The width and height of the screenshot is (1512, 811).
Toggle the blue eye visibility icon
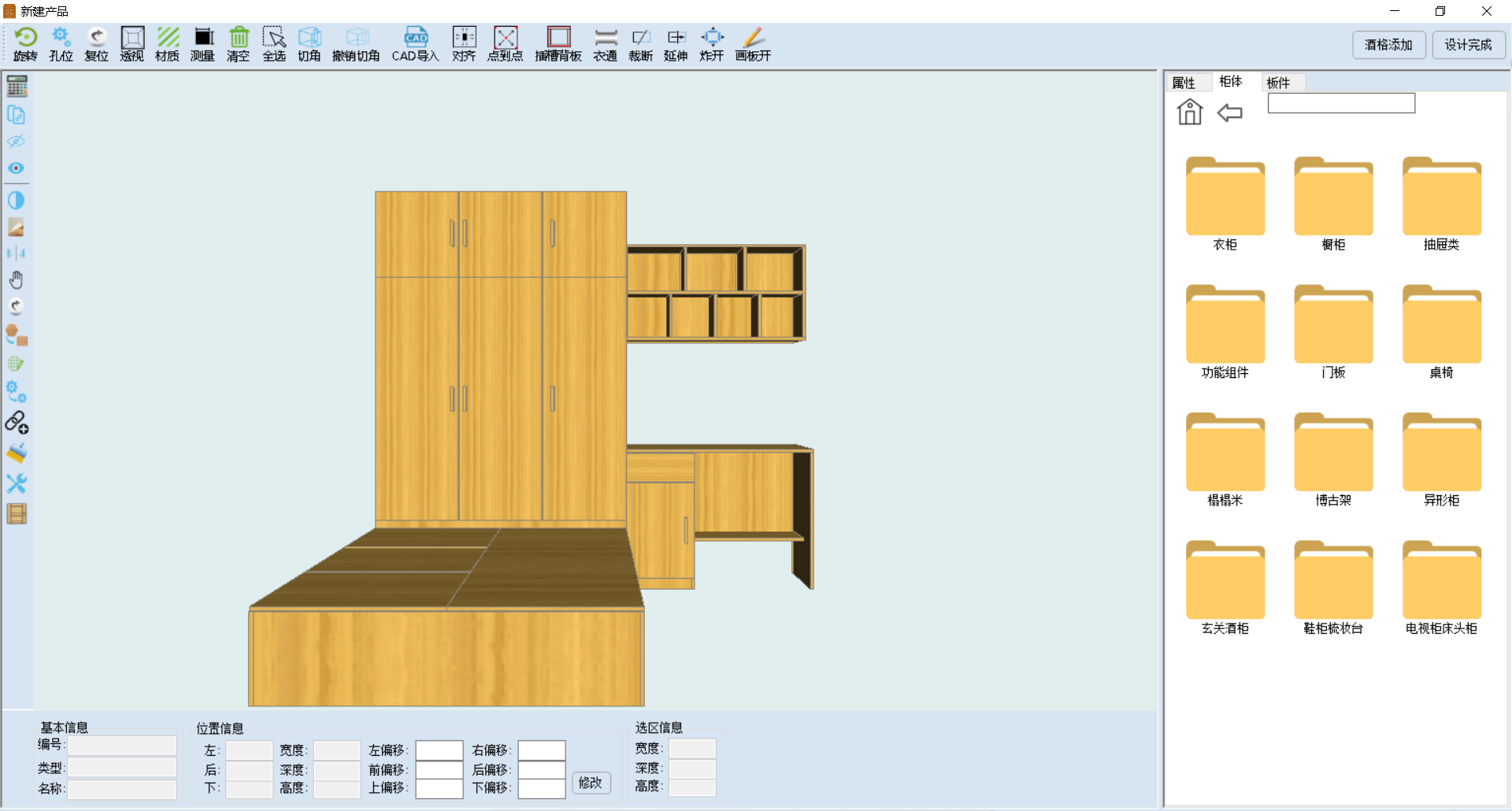16,168
